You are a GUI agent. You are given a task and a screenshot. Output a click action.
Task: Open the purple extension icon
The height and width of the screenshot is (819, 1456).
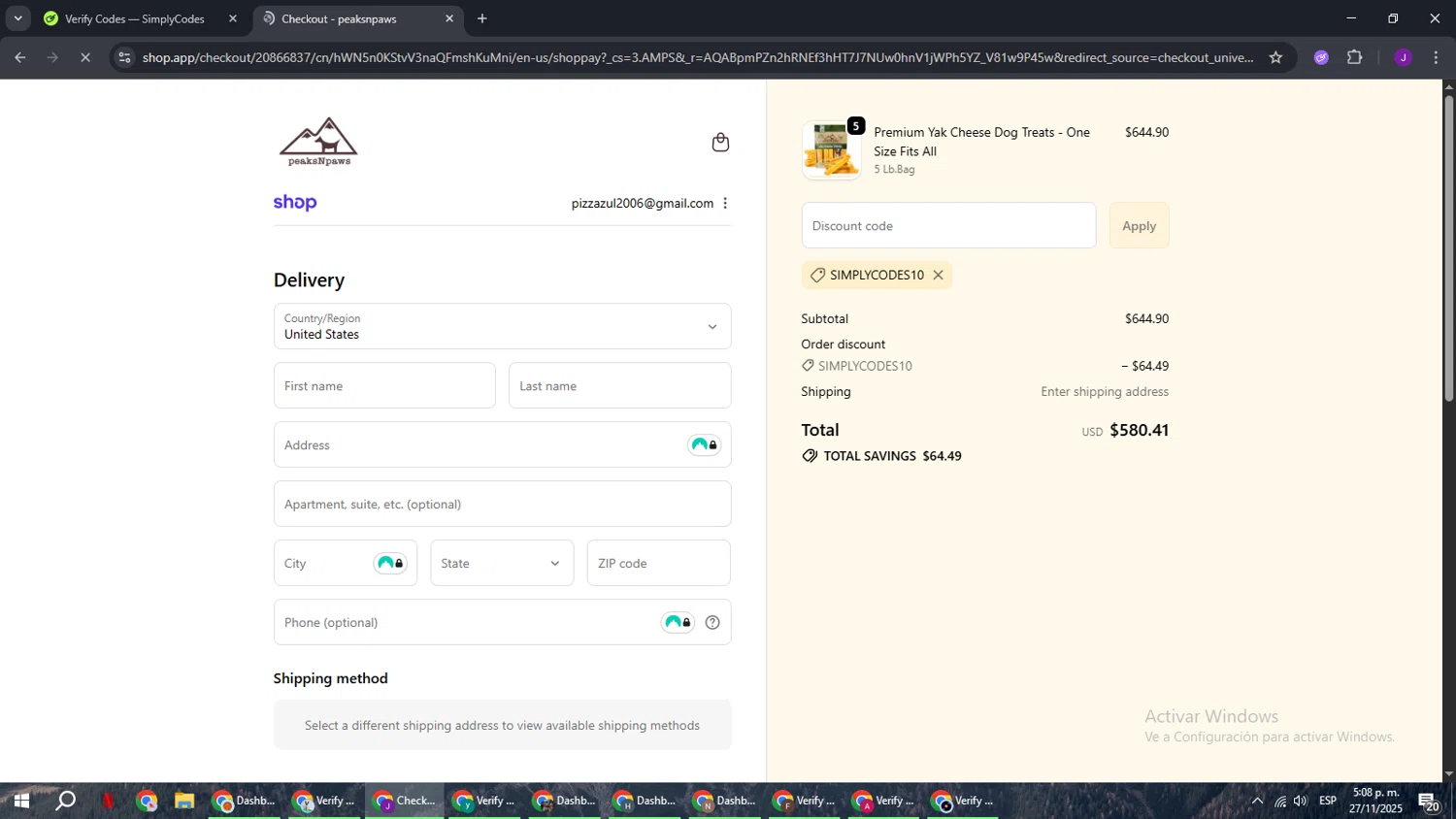[x=1321, y=57]
